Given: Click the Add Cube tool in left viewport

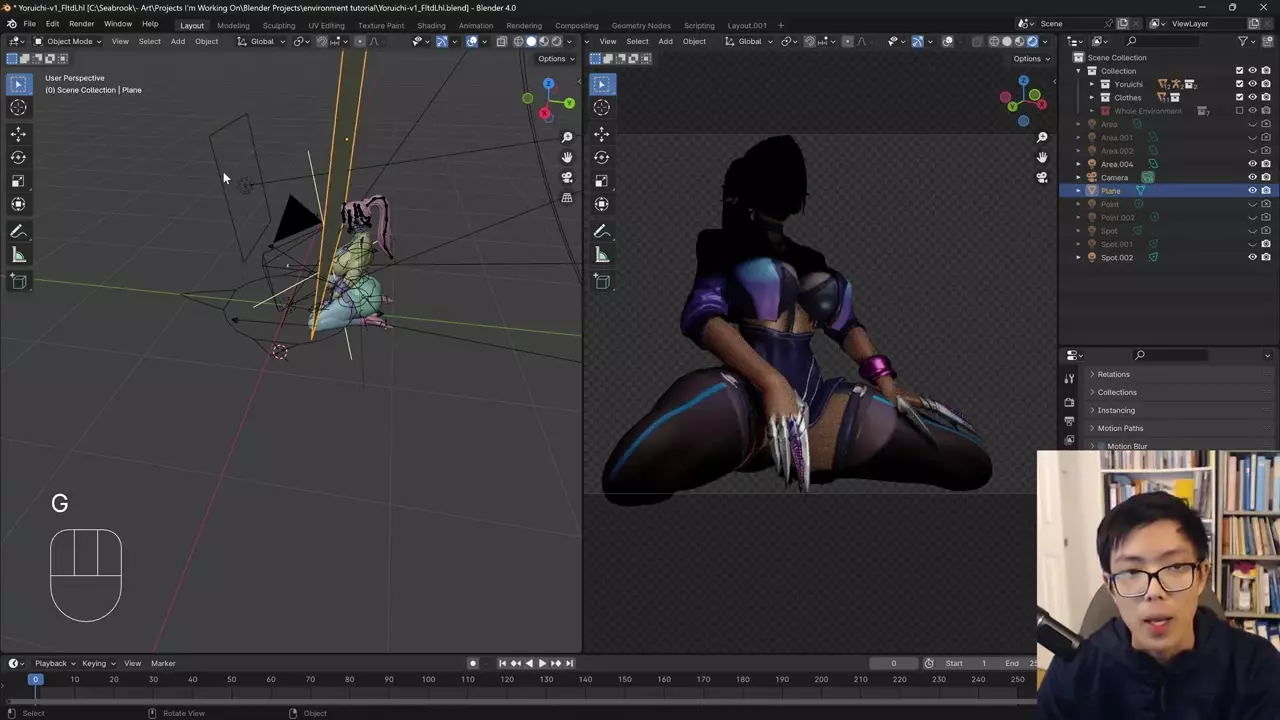Looking at the screenshot, I should pos(18,282).
